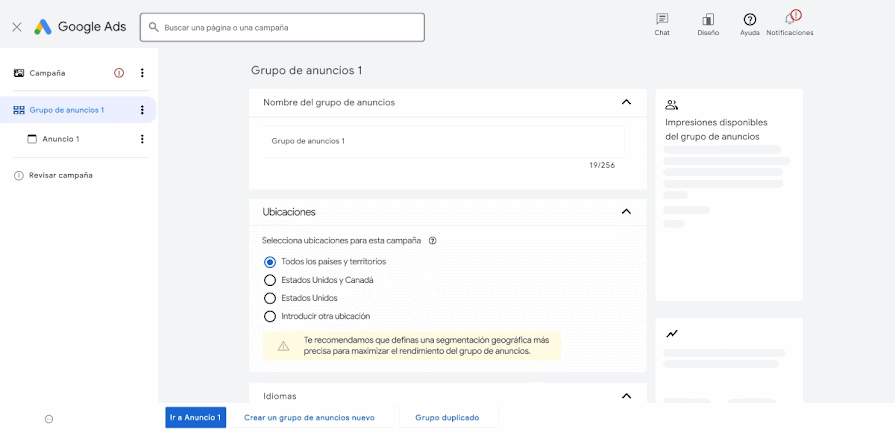
Task: Focus the Buscar una página search field
Action: click(282, 27)
